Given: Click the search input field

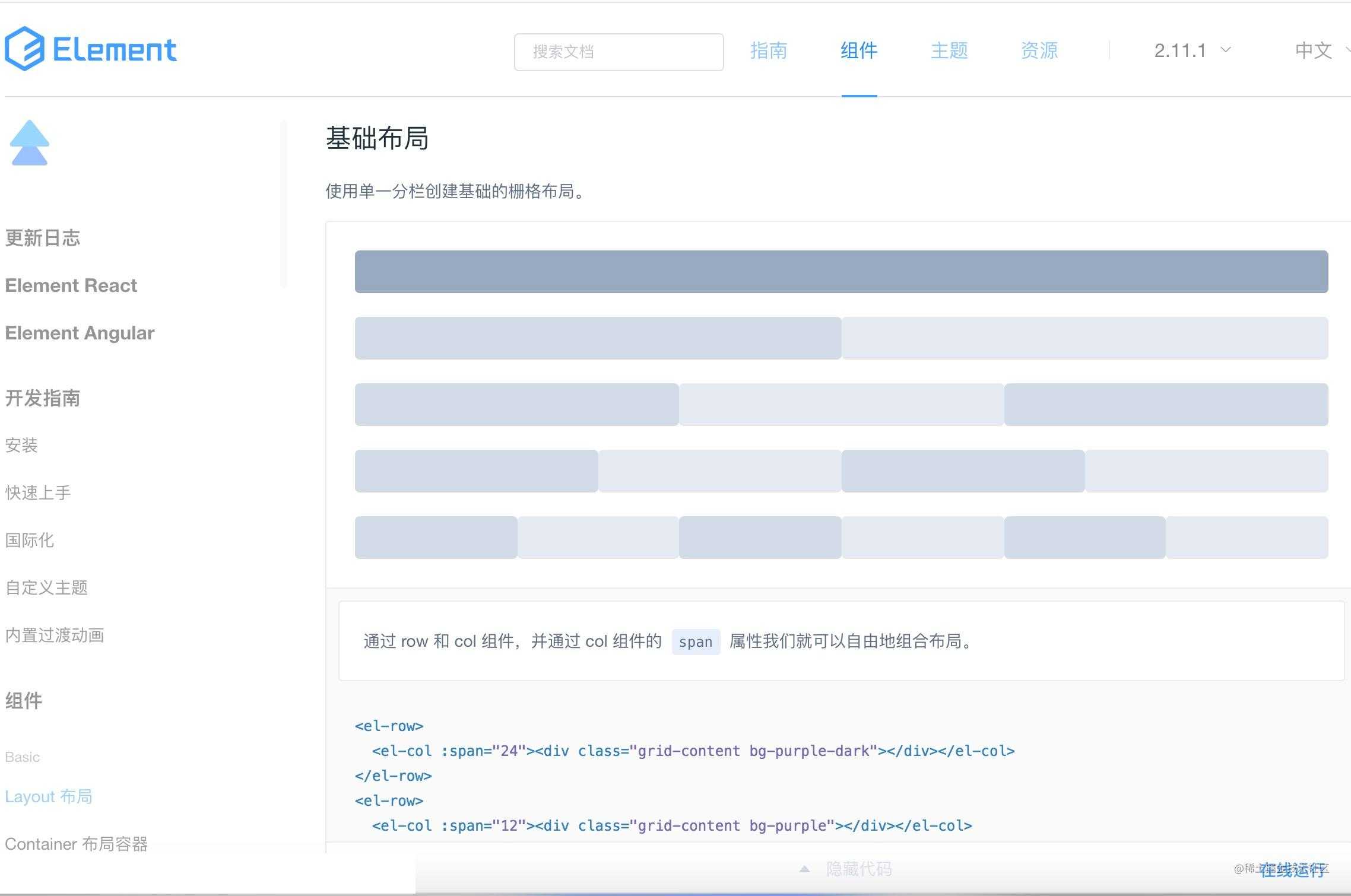Looking at the screenshot, I should click(x=619, y=51).
